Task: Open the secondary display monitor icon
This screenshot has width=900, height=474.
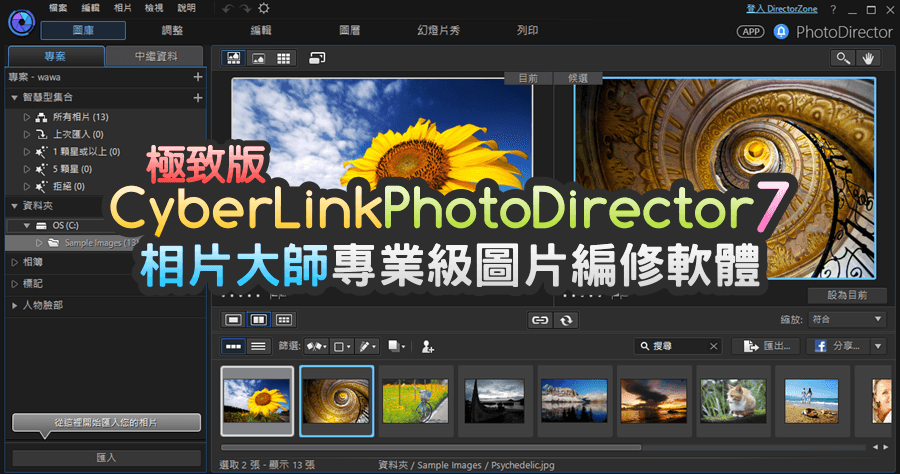Action: (x=317, y=58)
